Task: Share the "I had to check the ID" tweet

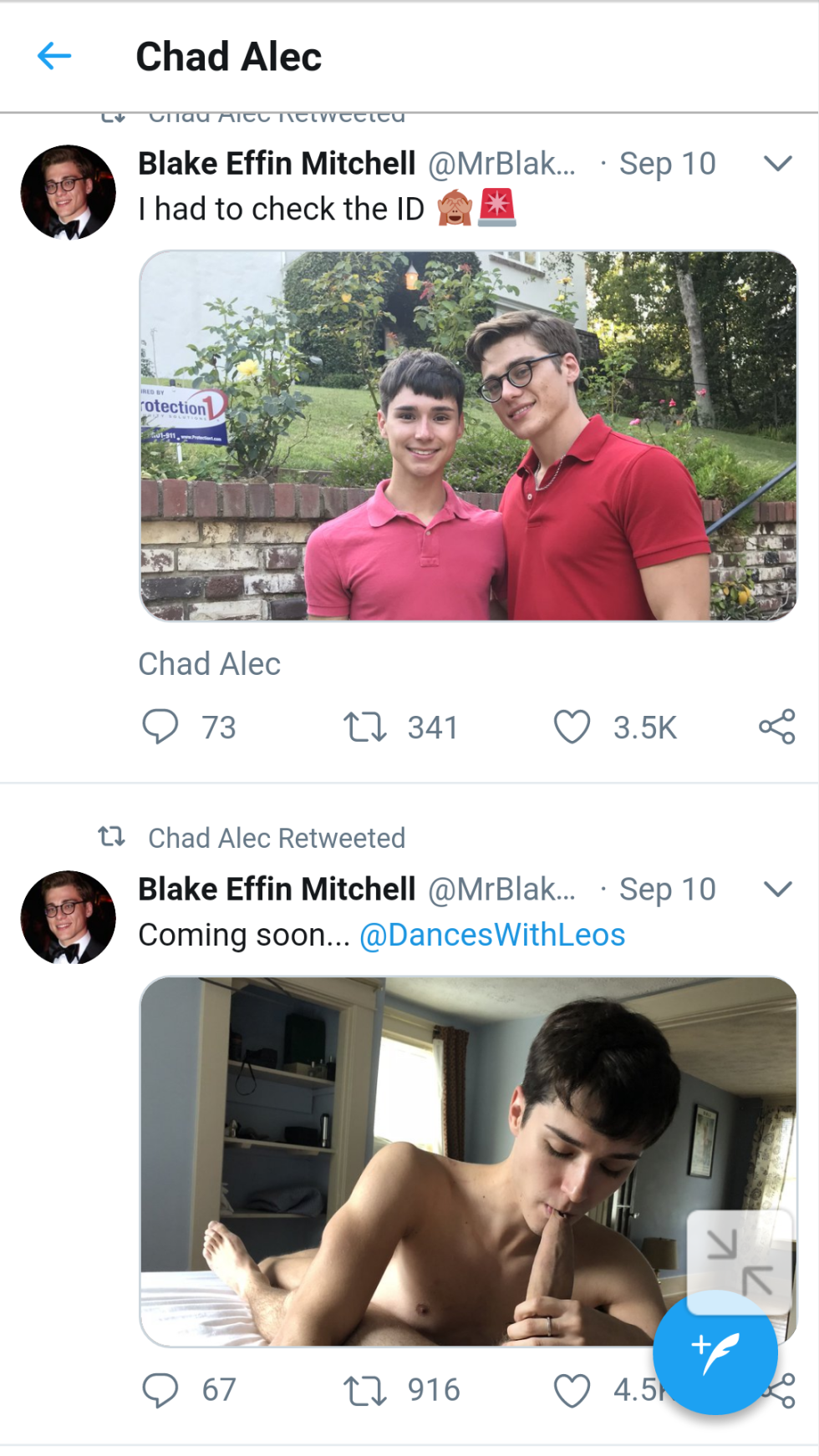Action: pyautogui.click(x=776, y=727)
